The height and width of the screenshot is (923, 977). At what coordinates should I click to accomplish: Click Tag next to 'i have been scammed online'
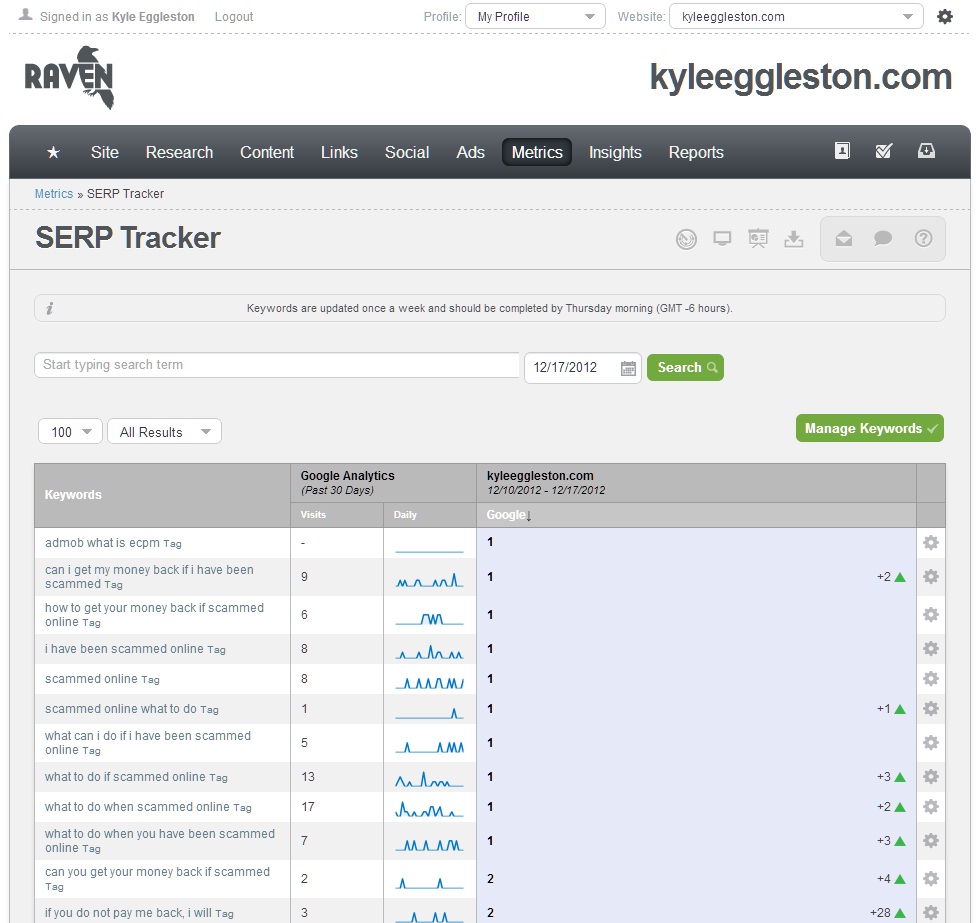pos(216,650)
